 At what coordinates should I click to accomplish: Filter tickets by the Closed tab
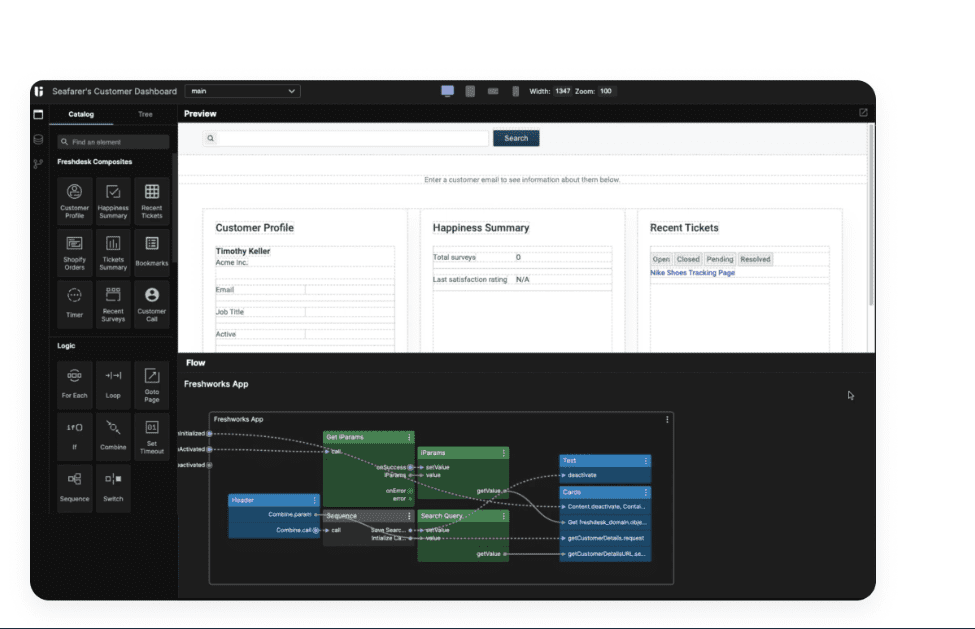[x=688, y=259]
